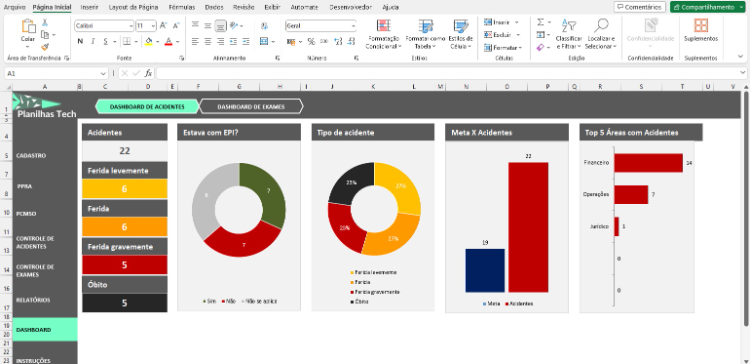This screenshot has width=750, height=364.
Task: Click the text orientation icon
Action: [233, 26]
